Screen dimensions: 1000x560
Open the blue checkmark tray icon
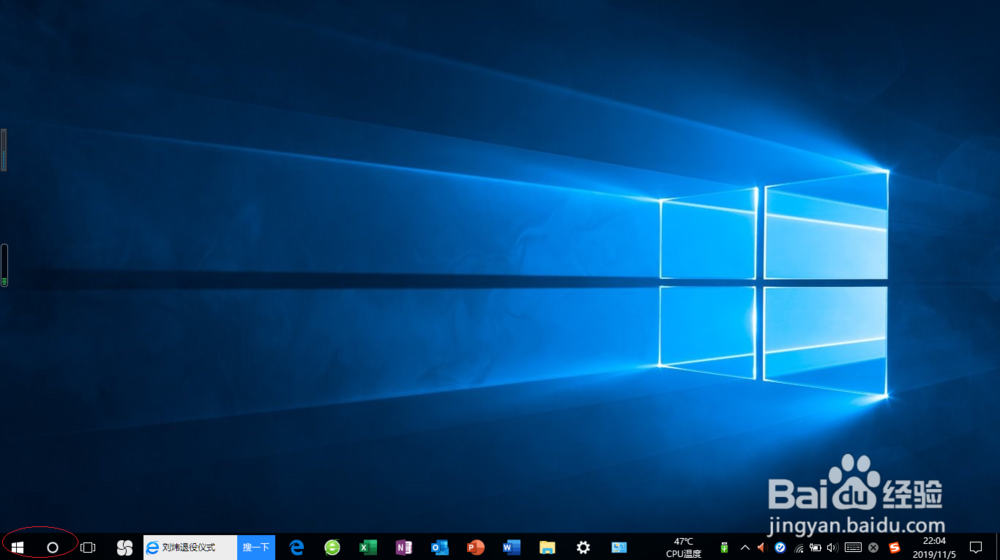(x=780, y=547)
